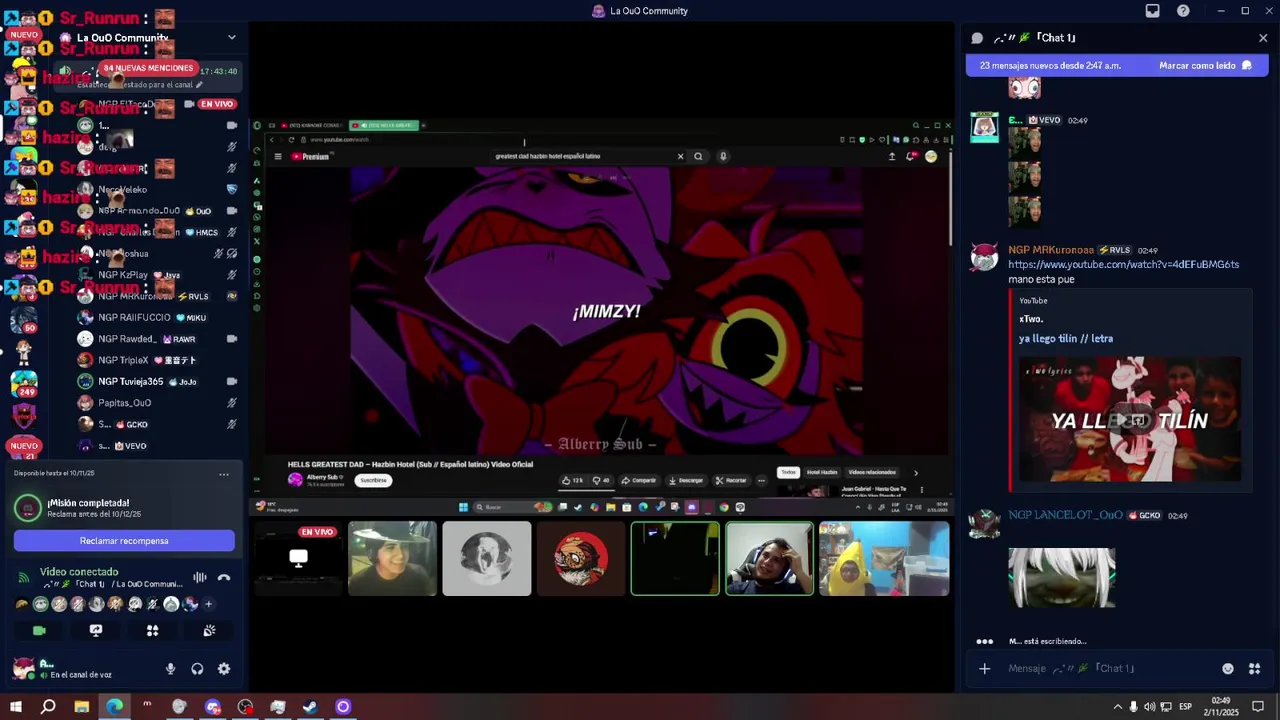Mute the microphone in user panel
This screenshot has height=720, width=1280.
170,669
